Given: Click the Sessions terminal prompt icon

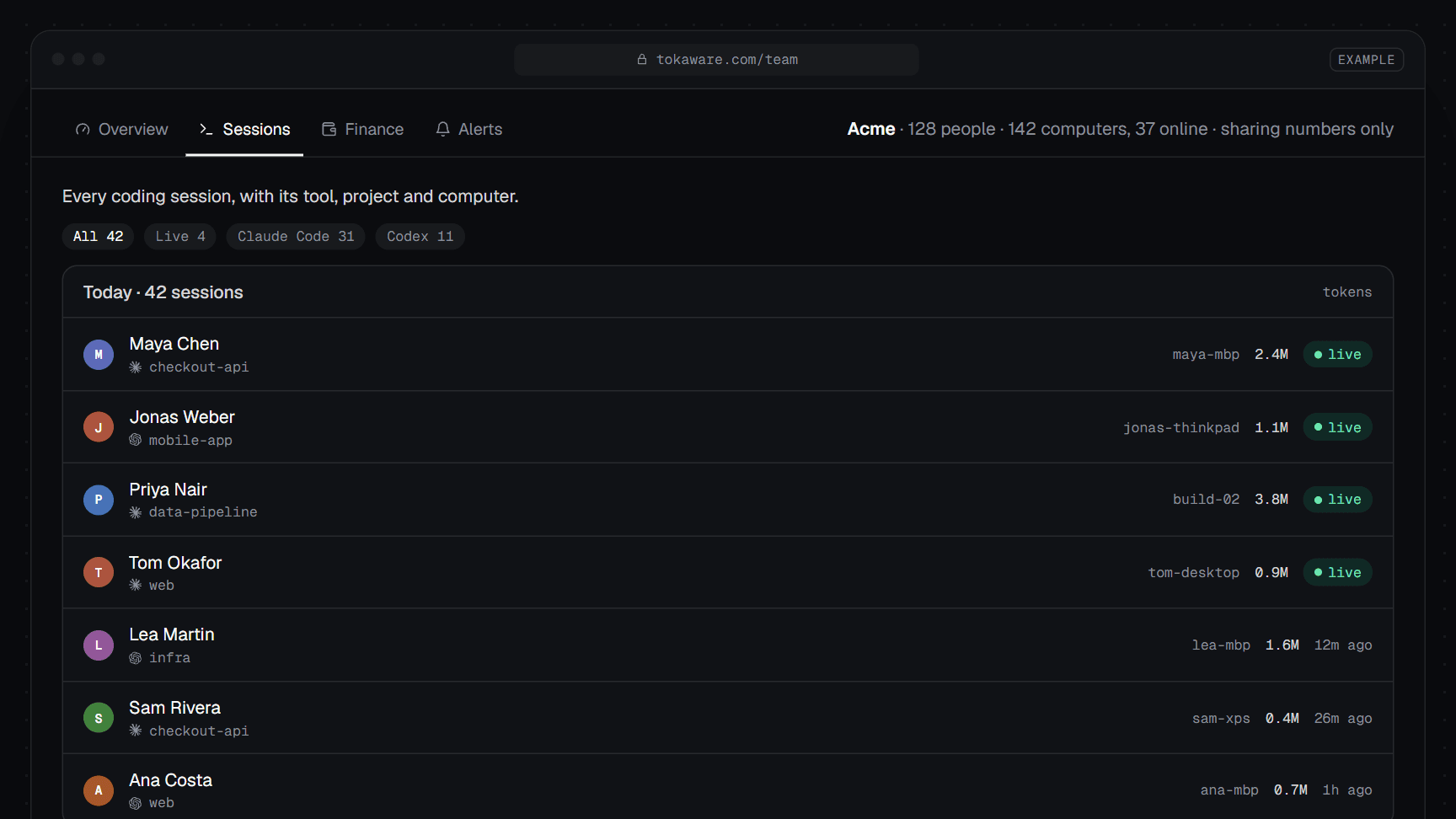Looking at the screenshot, I should click(x=206, y=130).
